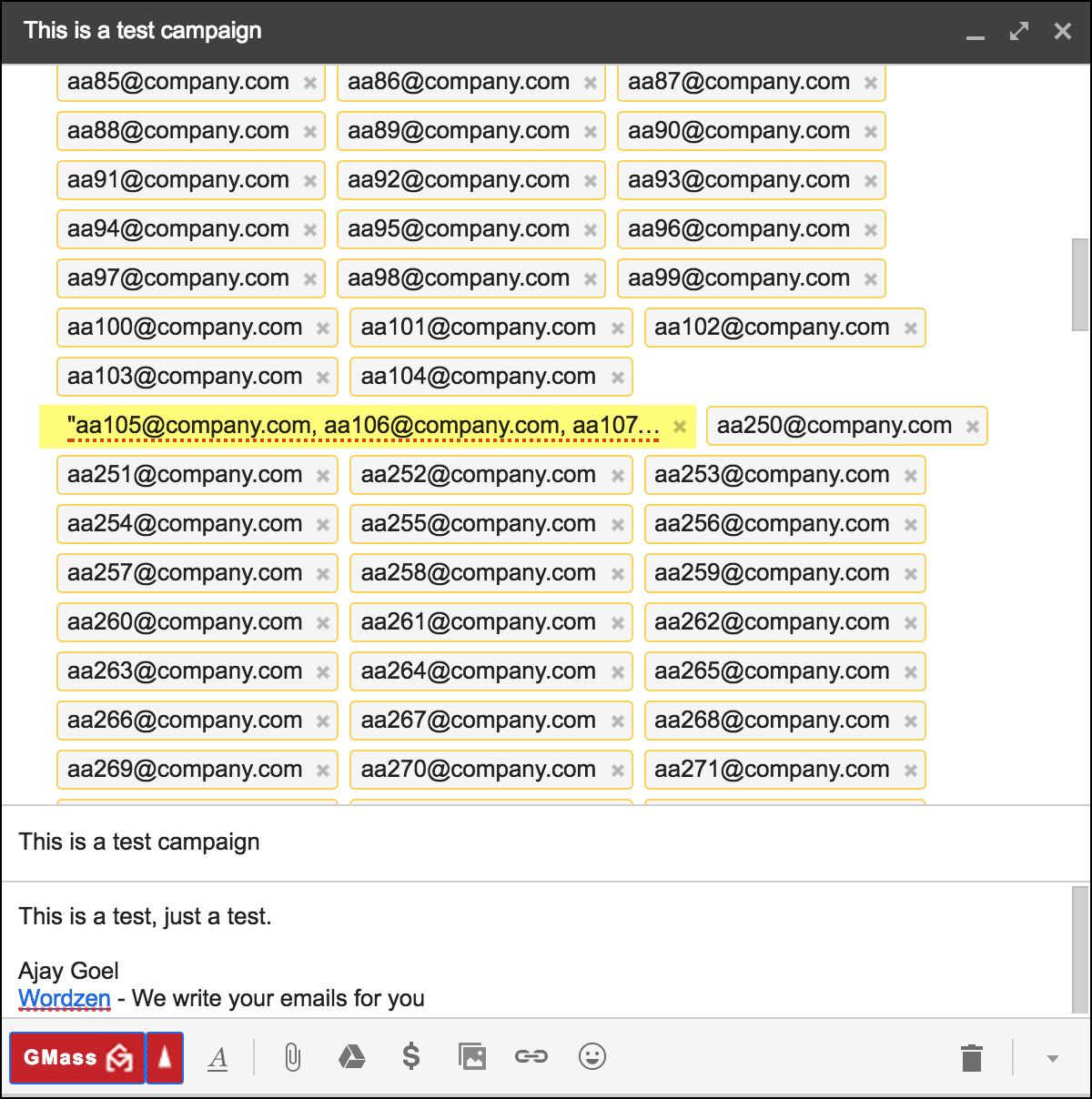Viewport: 1092px width, 1099px height.
Task: Click the dollar sign GMass icon
Action: click(x=411, y=1057)
